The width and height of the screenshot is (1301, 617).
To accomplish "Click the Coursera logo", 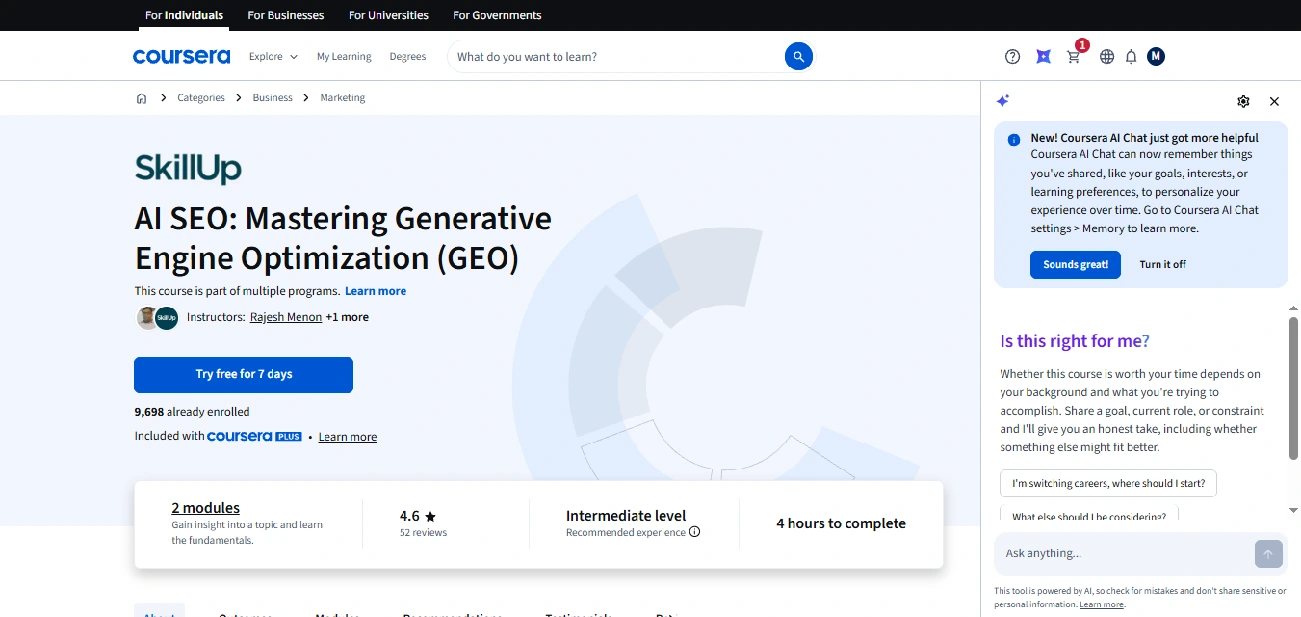I will point(181,56).
